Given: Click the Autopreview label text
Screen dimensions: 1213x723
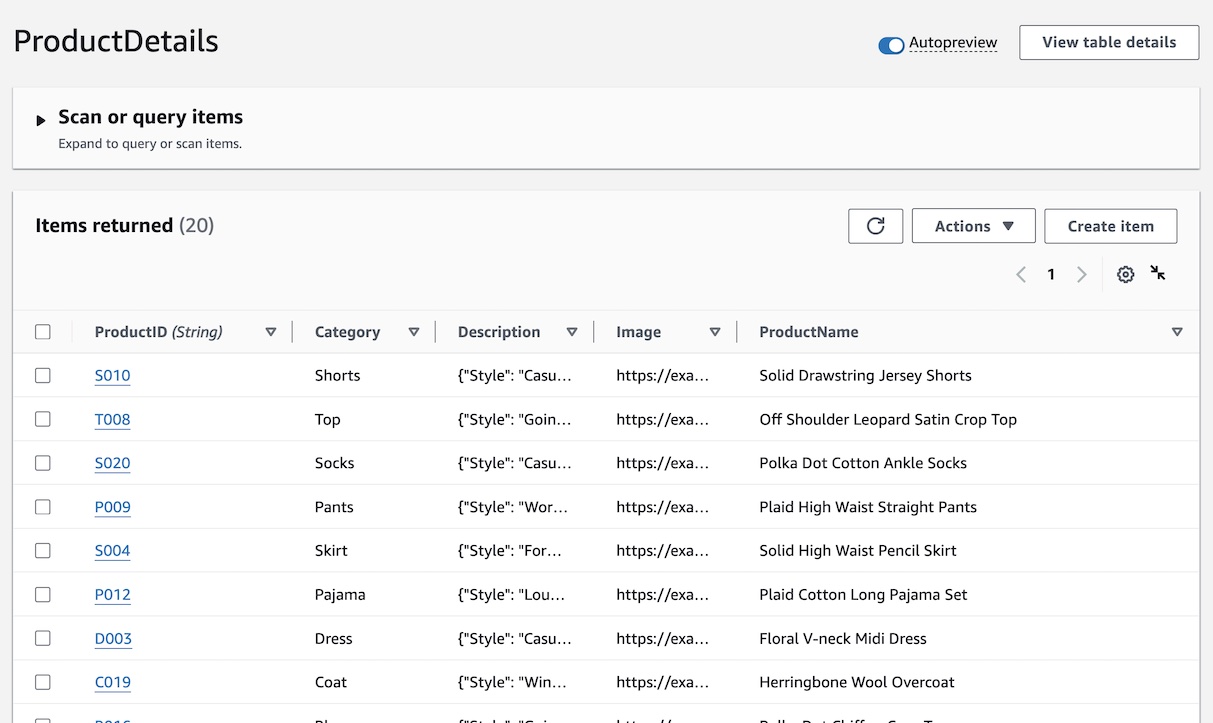Looking at the screenshot, I should tap(952, 43).
